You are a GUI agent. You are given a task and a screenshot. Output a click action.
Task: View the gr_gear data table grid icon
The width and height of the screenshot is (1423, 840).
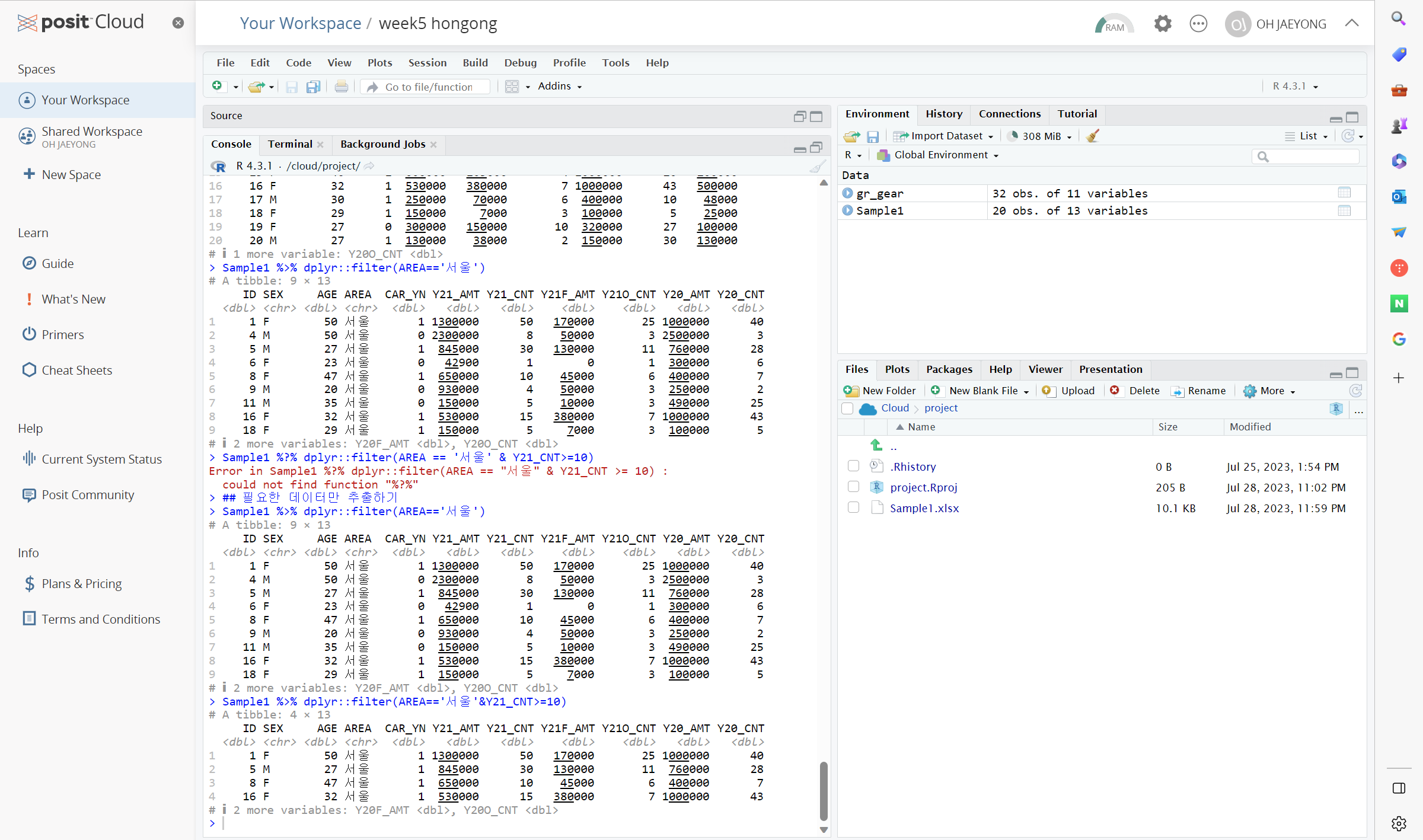(x=1344, y=193)
